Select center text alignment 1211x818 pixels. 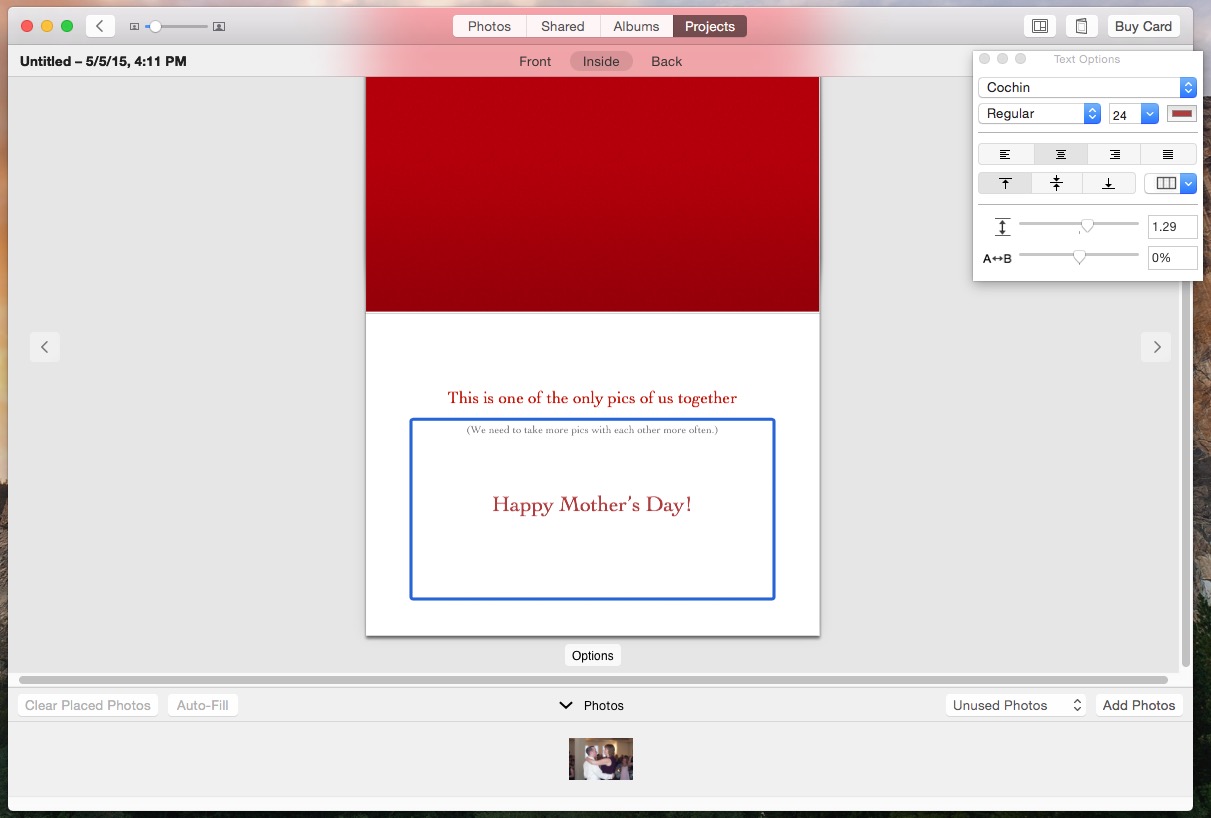(x=1059, y=153)
